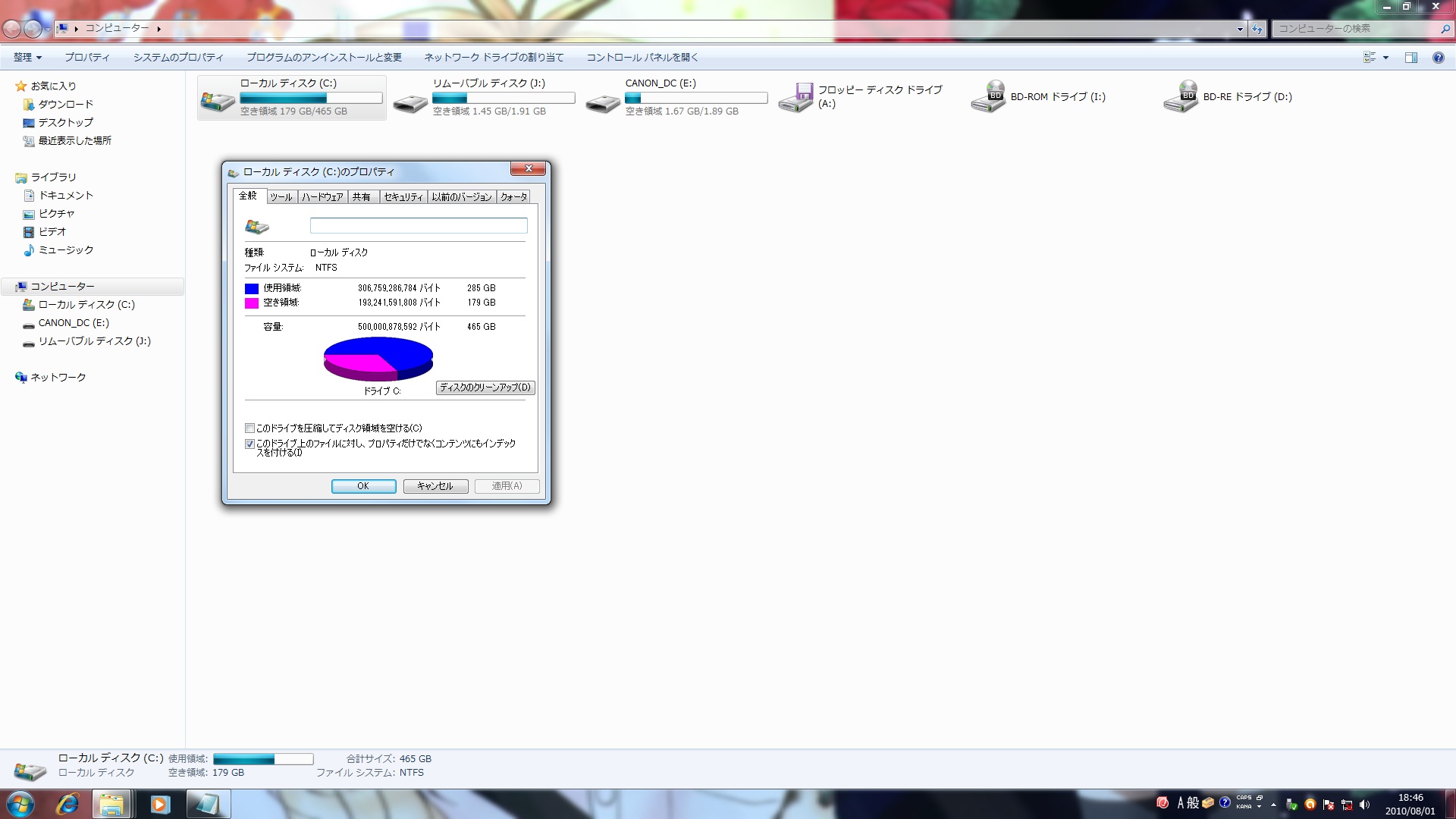The width and height of the screenshot is (1456, 819).
Task: Toggle the preview pane icon
Action: click(1410, 58)
